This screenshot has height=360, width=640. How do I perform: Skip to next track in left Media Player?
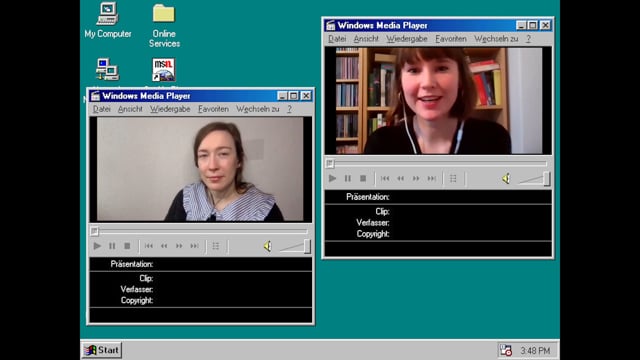(x=194, y=246)
